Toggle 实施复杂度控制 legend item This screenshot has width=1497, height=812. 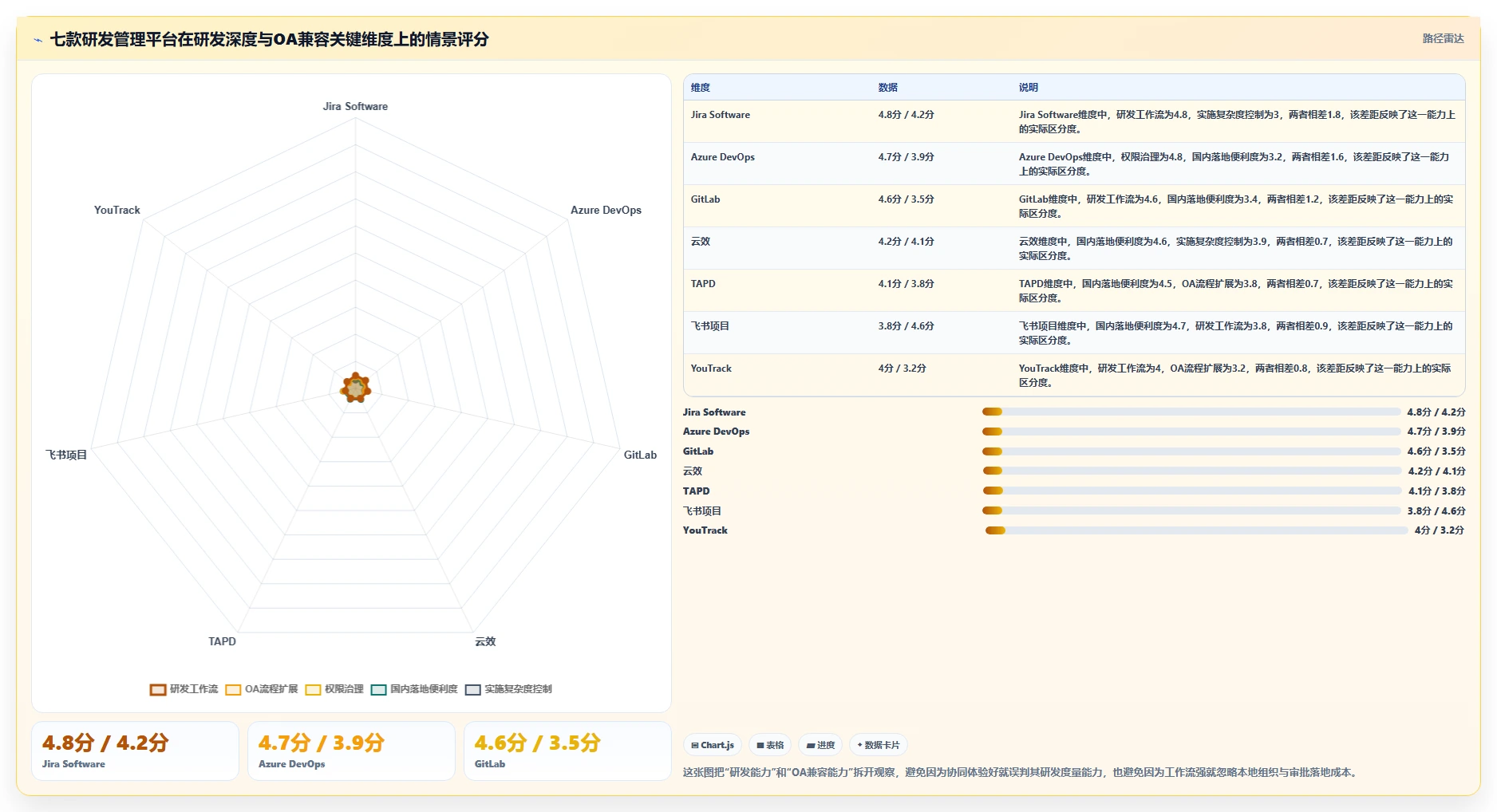pyautogui.click(x=508, y=689)
